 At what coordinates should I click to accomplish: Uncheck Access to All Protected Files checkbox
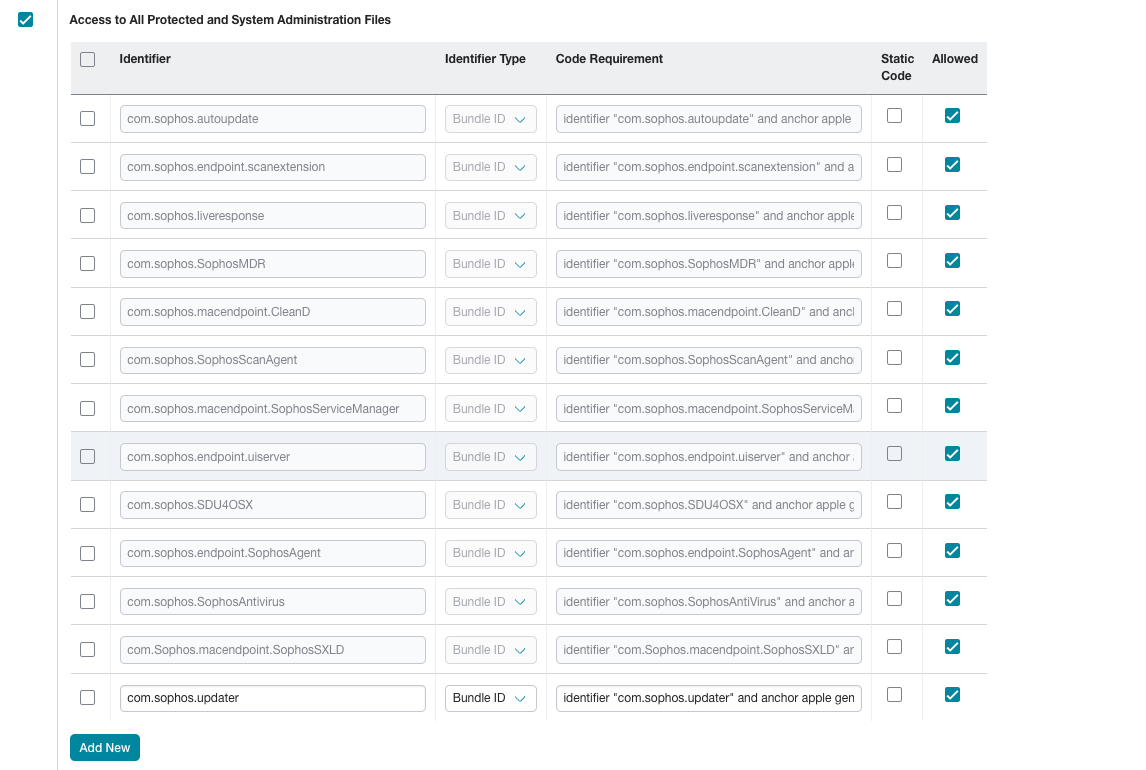tap(26, 20)
